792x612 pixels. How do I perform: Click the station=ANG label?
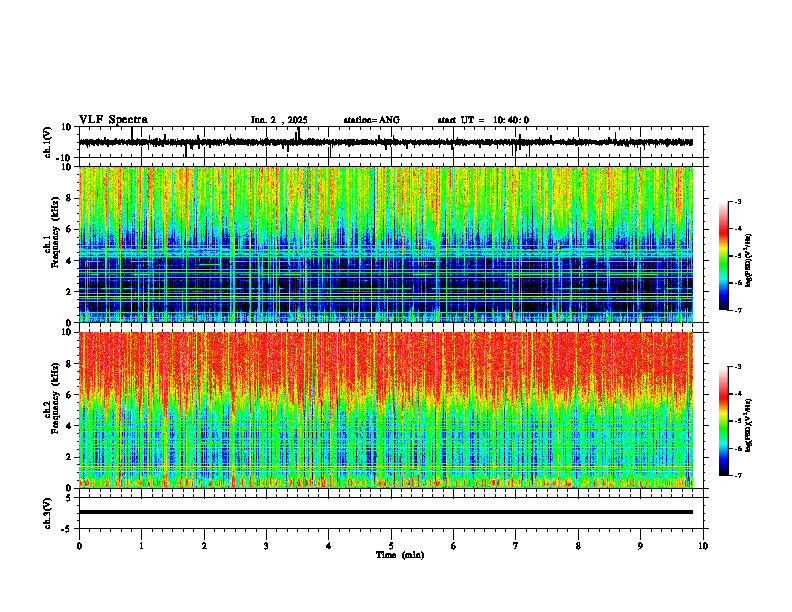[372, 120]
